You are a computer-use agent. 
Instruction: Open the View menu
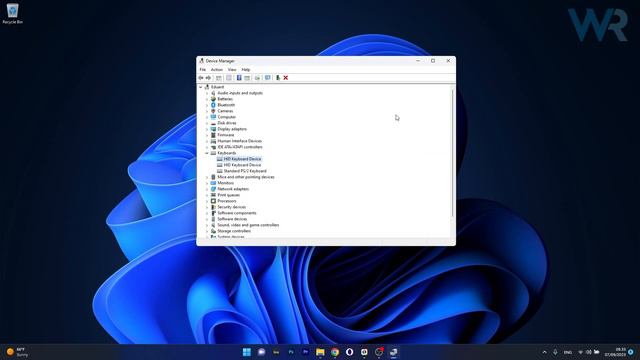point(232,70)
